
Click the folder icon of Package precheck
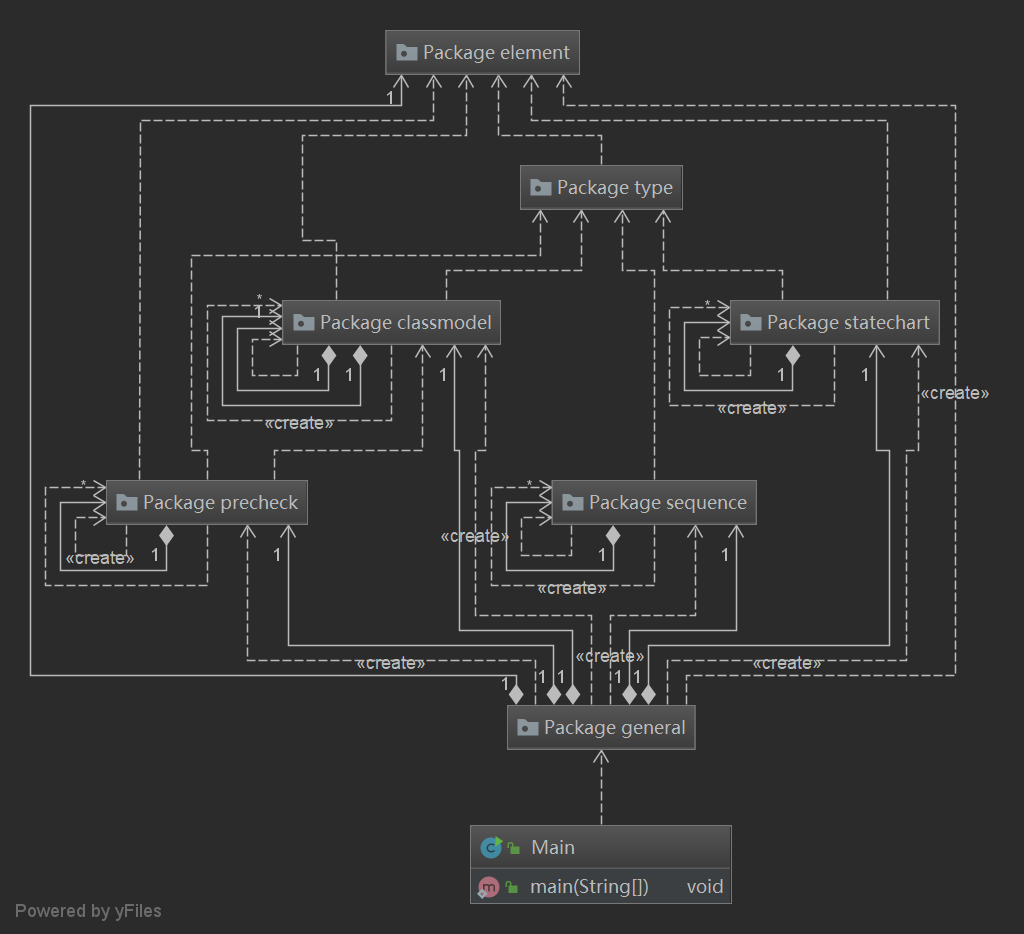127,502
